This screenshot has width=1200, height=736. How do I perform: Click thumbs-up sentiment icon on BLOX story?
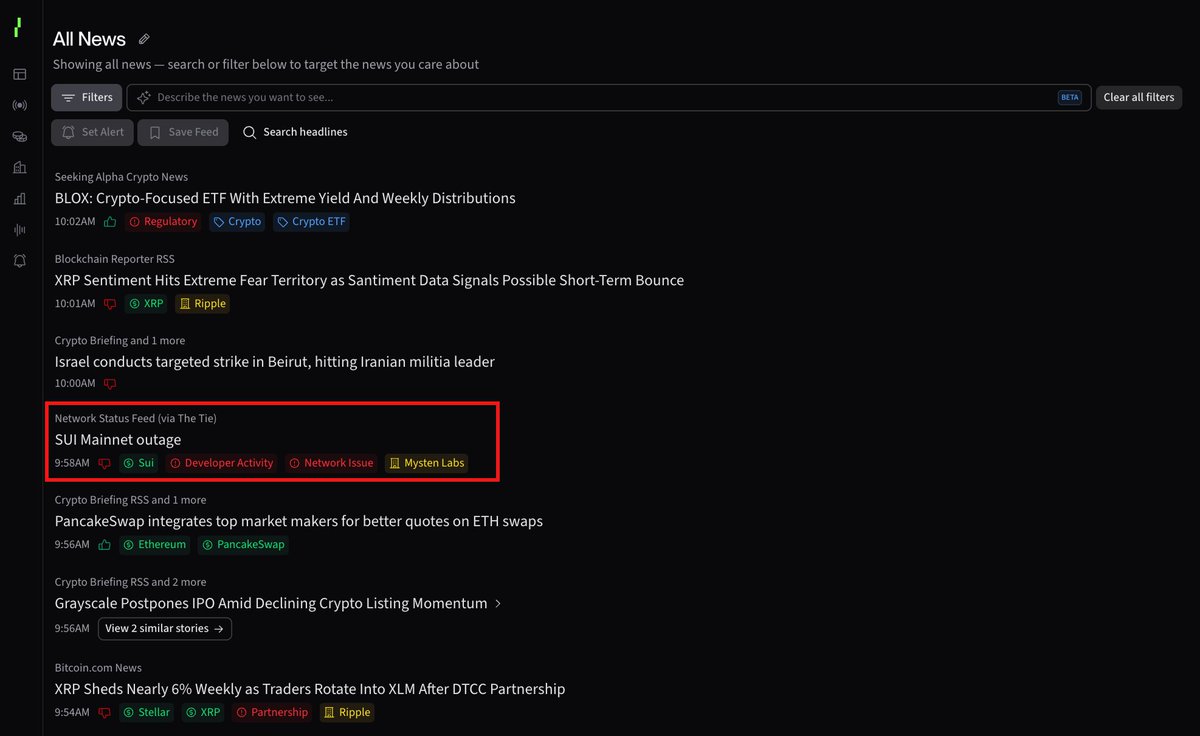click(110, 222)
